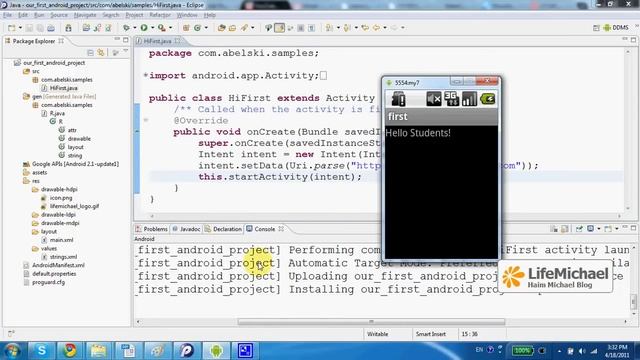Switch to the Problems tab
The width and height of the screenshot is (640, 360).
click(151, 229)
